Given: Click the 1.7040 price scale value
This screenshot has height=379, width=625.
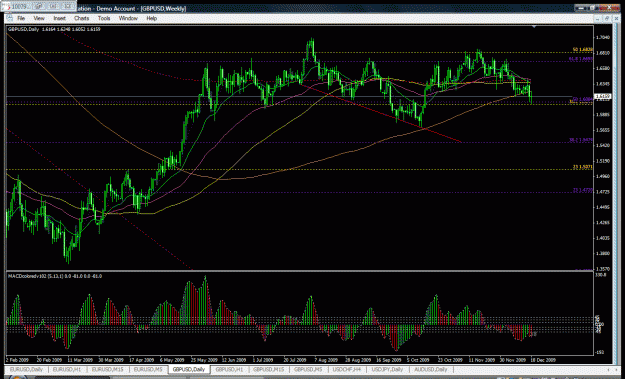Looking at the screenshot, I should (x=602, y=37).
